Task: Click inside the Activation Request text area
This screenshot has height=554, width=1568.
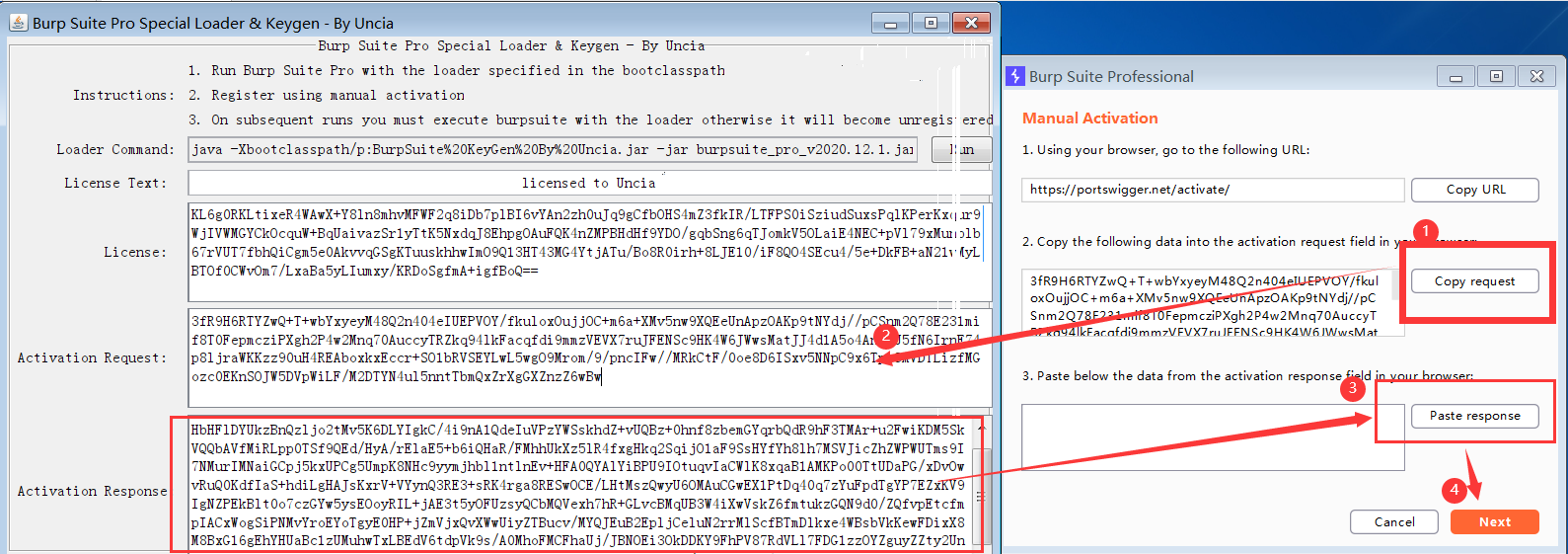Action: (589, 357)
